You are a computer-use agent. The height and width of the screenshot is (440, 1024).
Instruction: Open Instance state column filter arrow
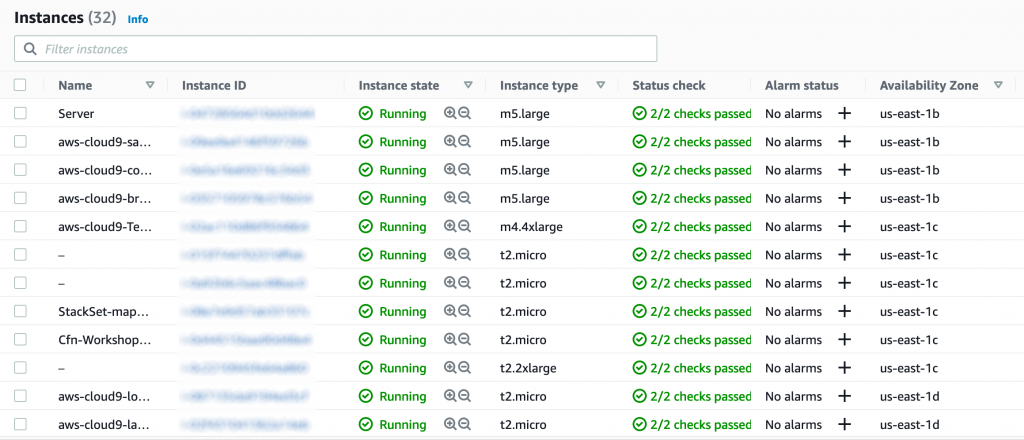click(468, 85)
